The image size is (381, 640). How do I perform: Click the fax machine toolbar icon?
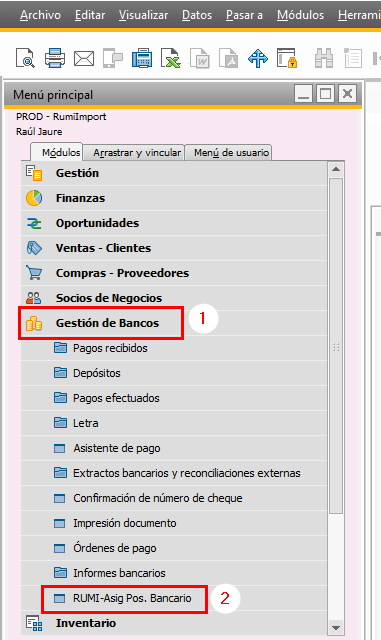[142, 58]
